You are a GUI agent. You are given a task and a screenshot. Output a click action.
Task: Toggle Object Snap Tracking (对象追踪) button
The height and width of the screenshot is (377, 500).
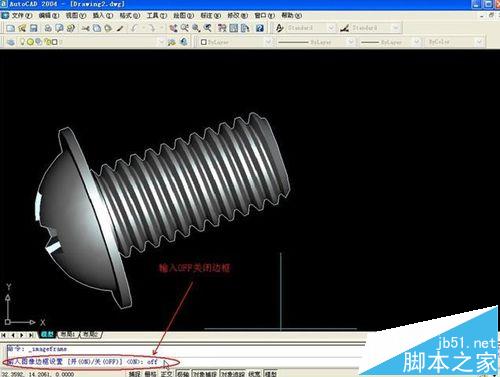click(x=233, y=374)
